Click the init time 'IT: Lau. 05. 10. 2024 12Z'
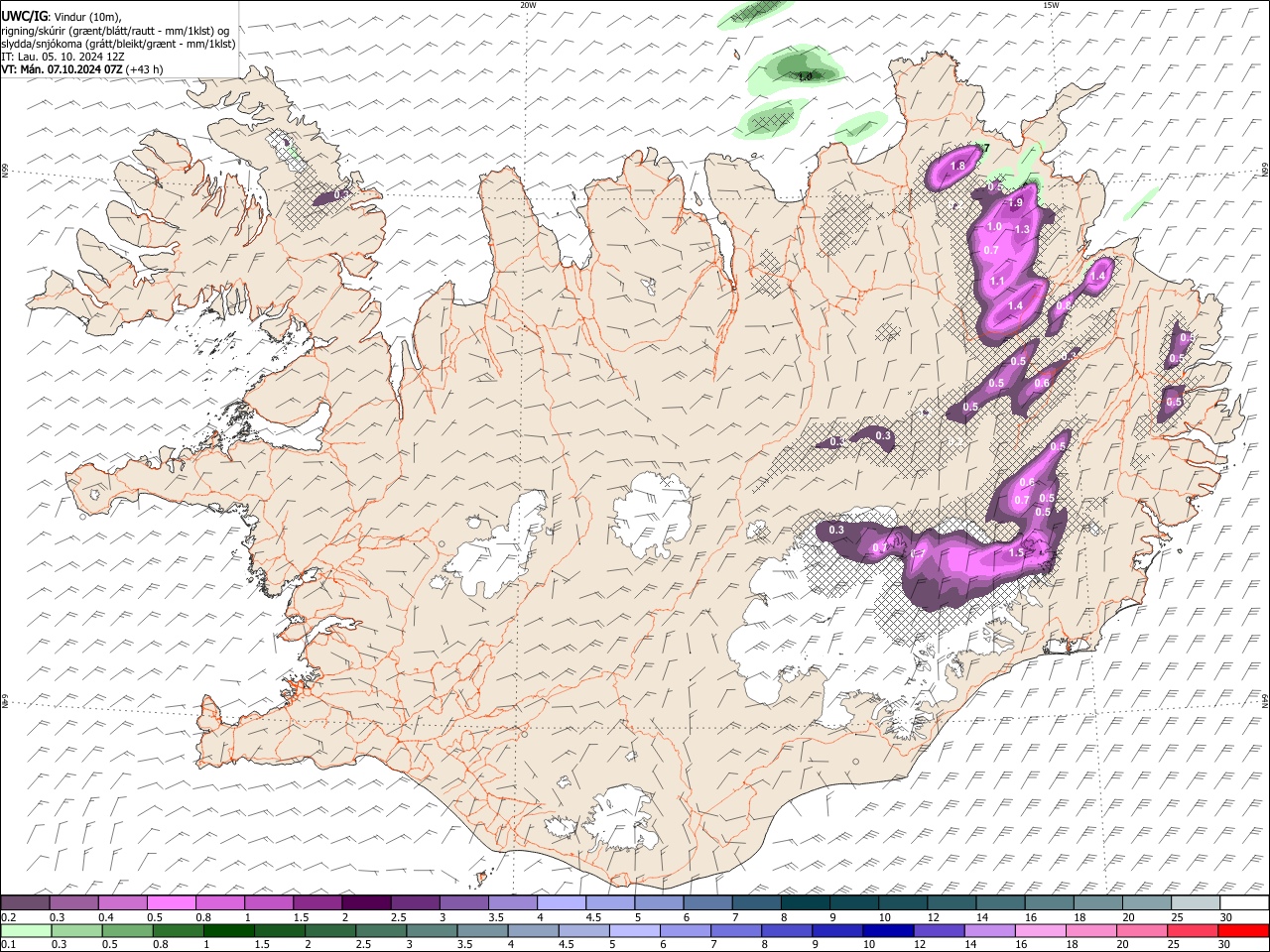This screenshot has width=1270, height=952. [x=63, y=57]
